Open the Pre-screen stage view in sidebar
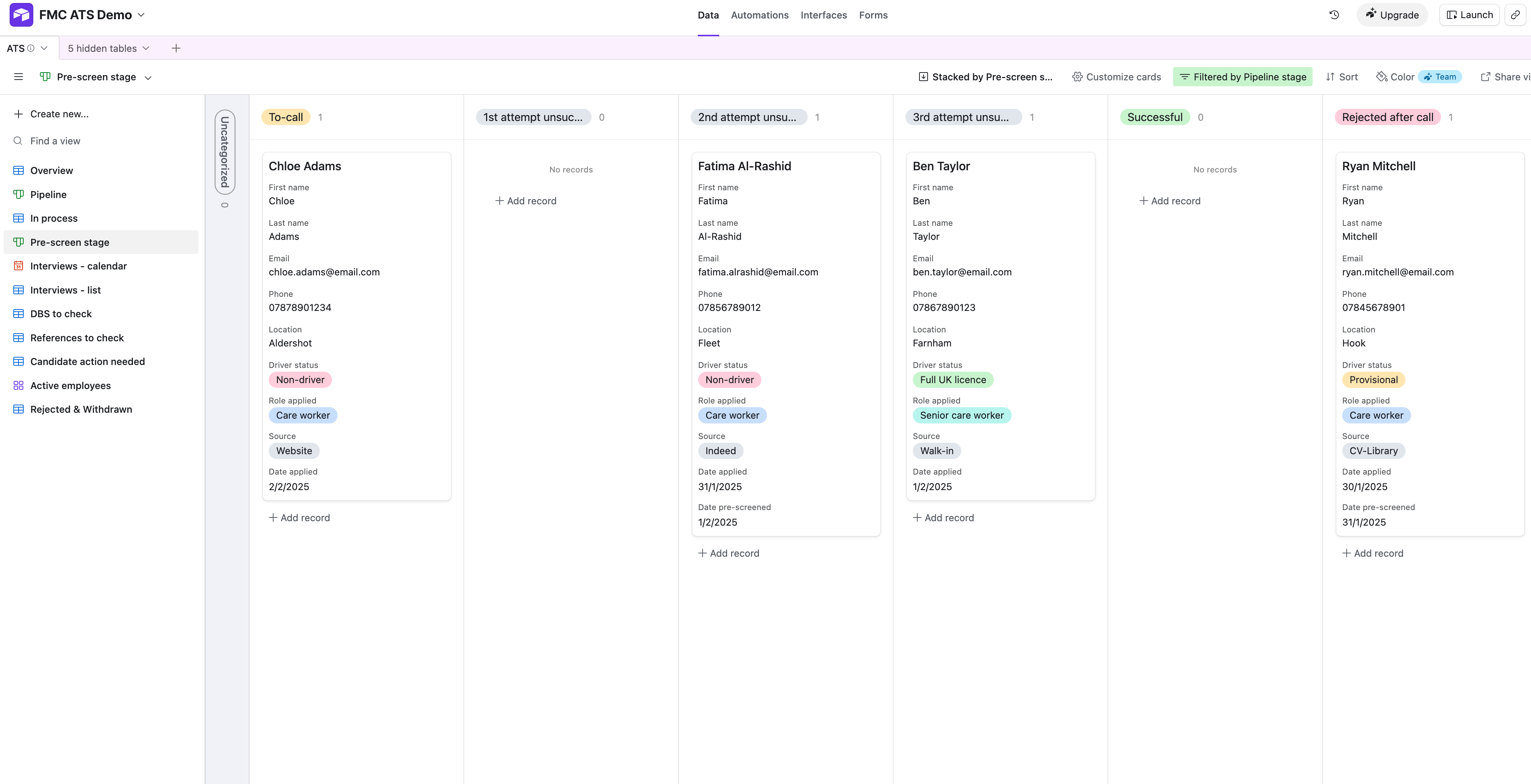This screenshot has height=784, width=1531. 101,242
